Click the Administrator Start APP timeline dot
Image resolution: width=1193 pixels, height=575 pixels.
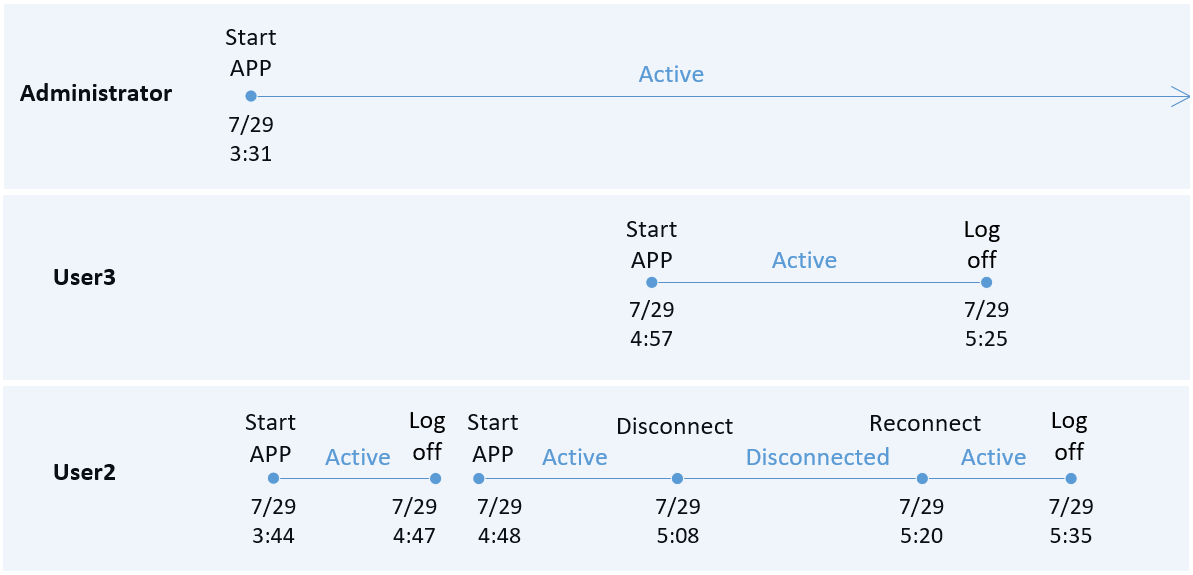251,96
